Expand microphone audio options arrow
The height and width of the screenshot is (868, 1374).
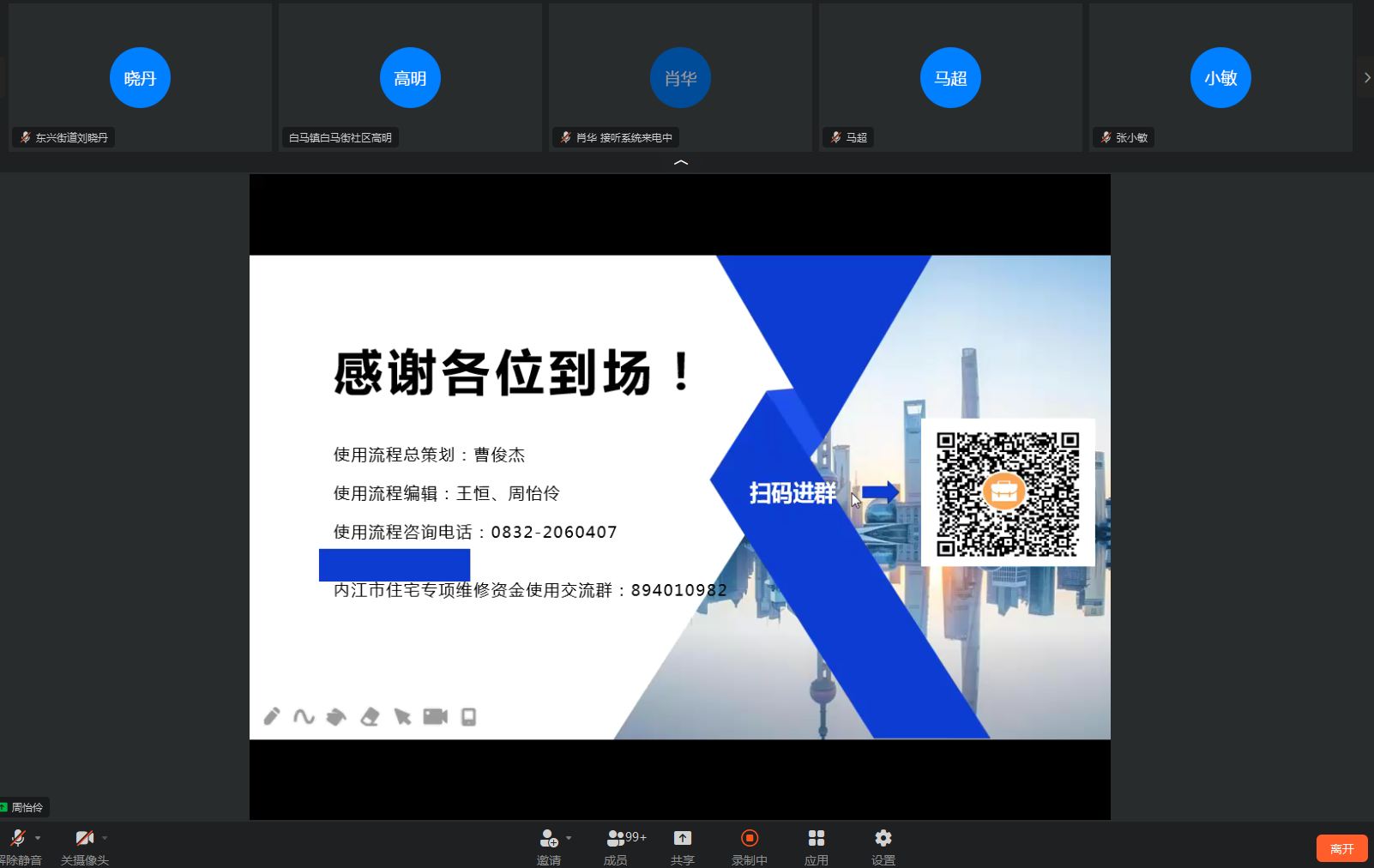[x=38, y=838]
